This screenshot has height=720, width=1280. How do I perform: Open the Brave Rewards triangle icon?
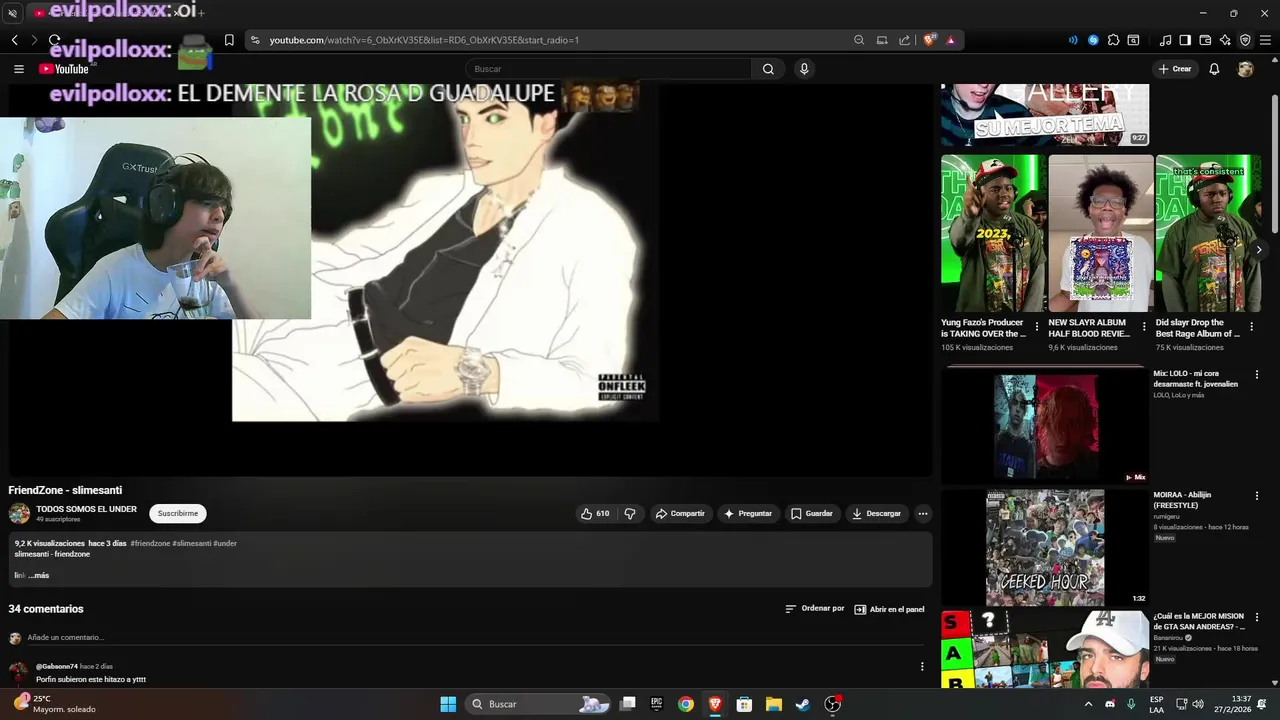click(951, 40)
